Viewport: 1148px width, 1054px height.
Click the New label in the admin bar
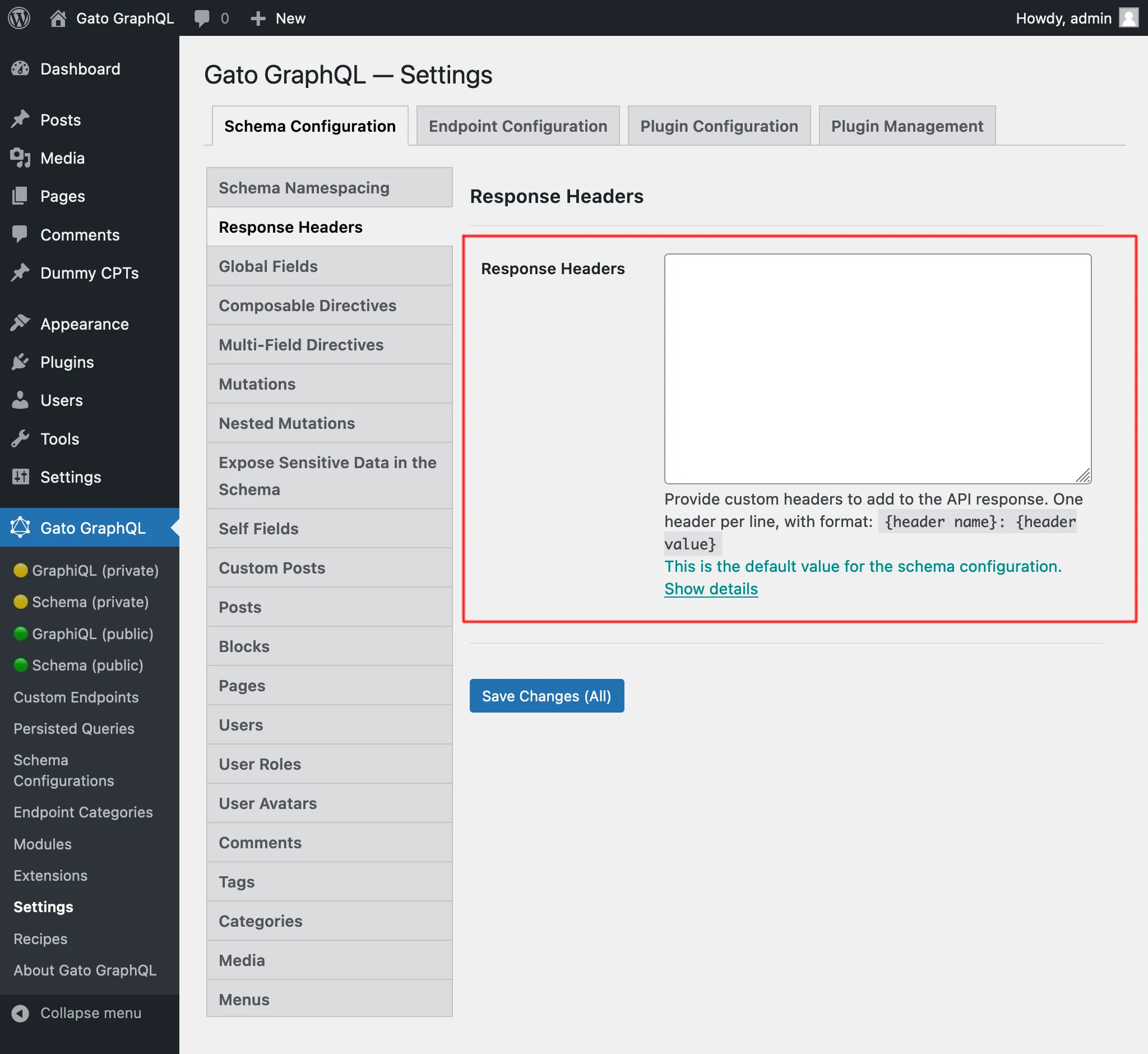coord(291,19)
